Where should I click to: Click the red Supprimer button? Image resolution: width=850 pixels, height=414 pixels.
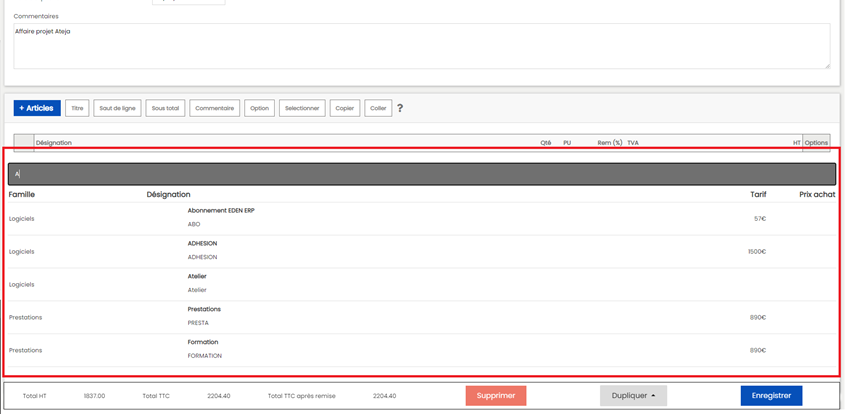pos(496,395)
